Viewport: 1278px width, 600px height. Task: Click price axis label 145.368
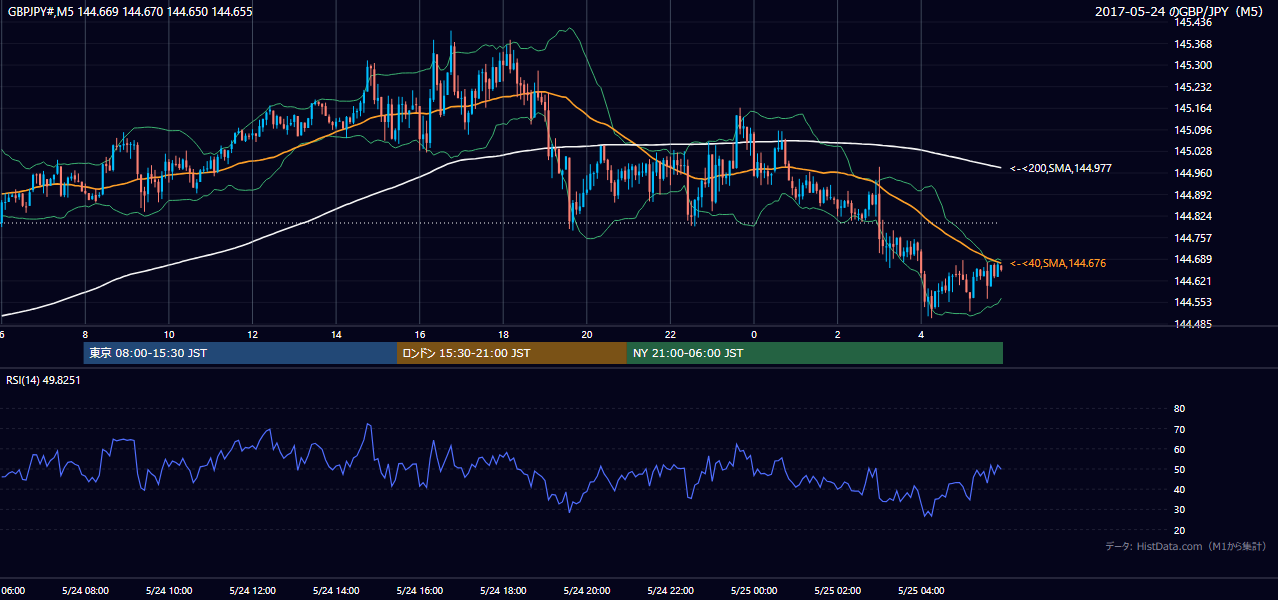click(1192, 44)
